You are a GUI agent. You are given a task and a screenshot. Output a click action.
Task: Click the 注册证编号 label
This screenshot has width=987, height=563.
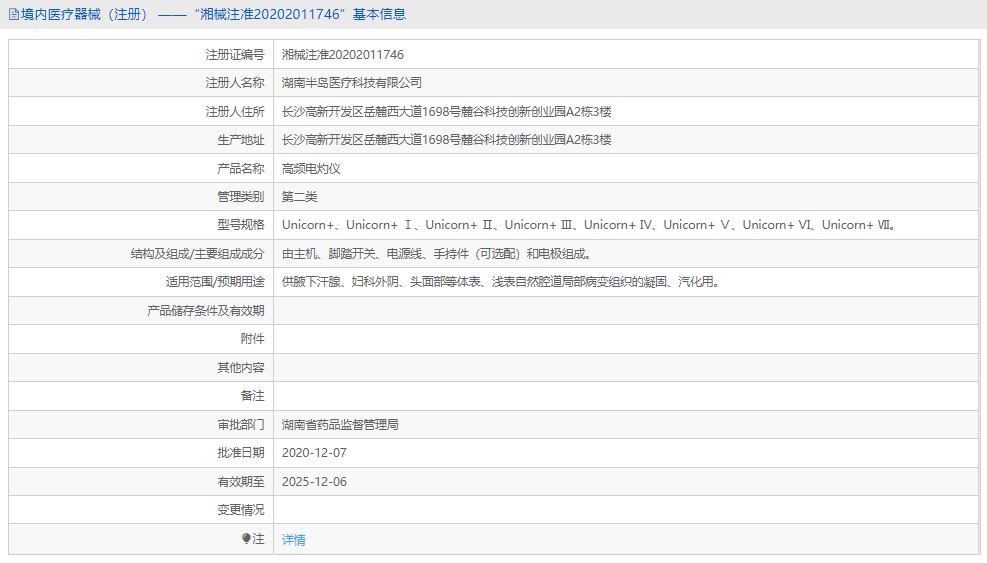(235, 55)
